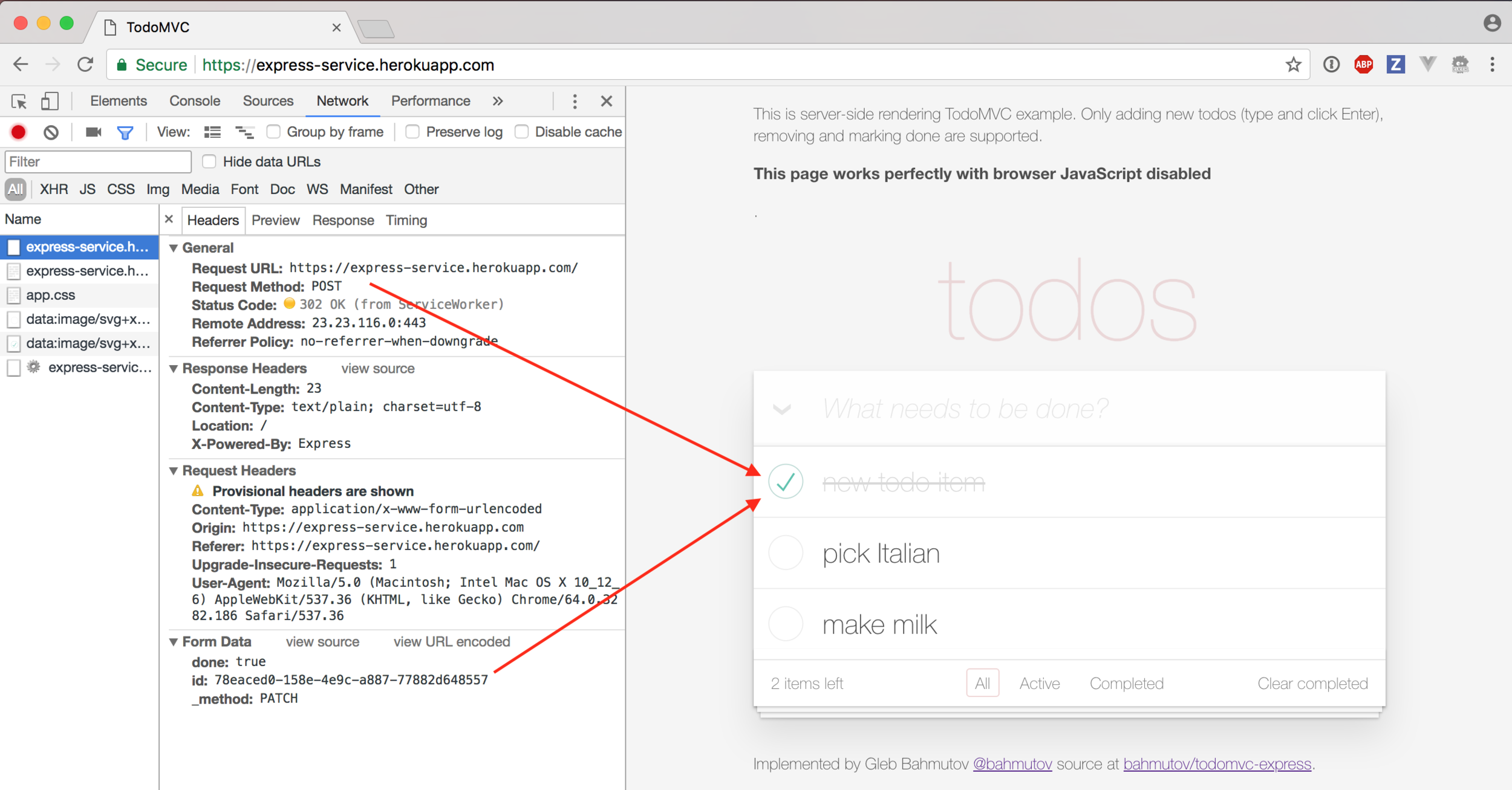Click the red record network log button
Image resolution: width=1512 pixels, height=790 pixels.
coord(19,132)
